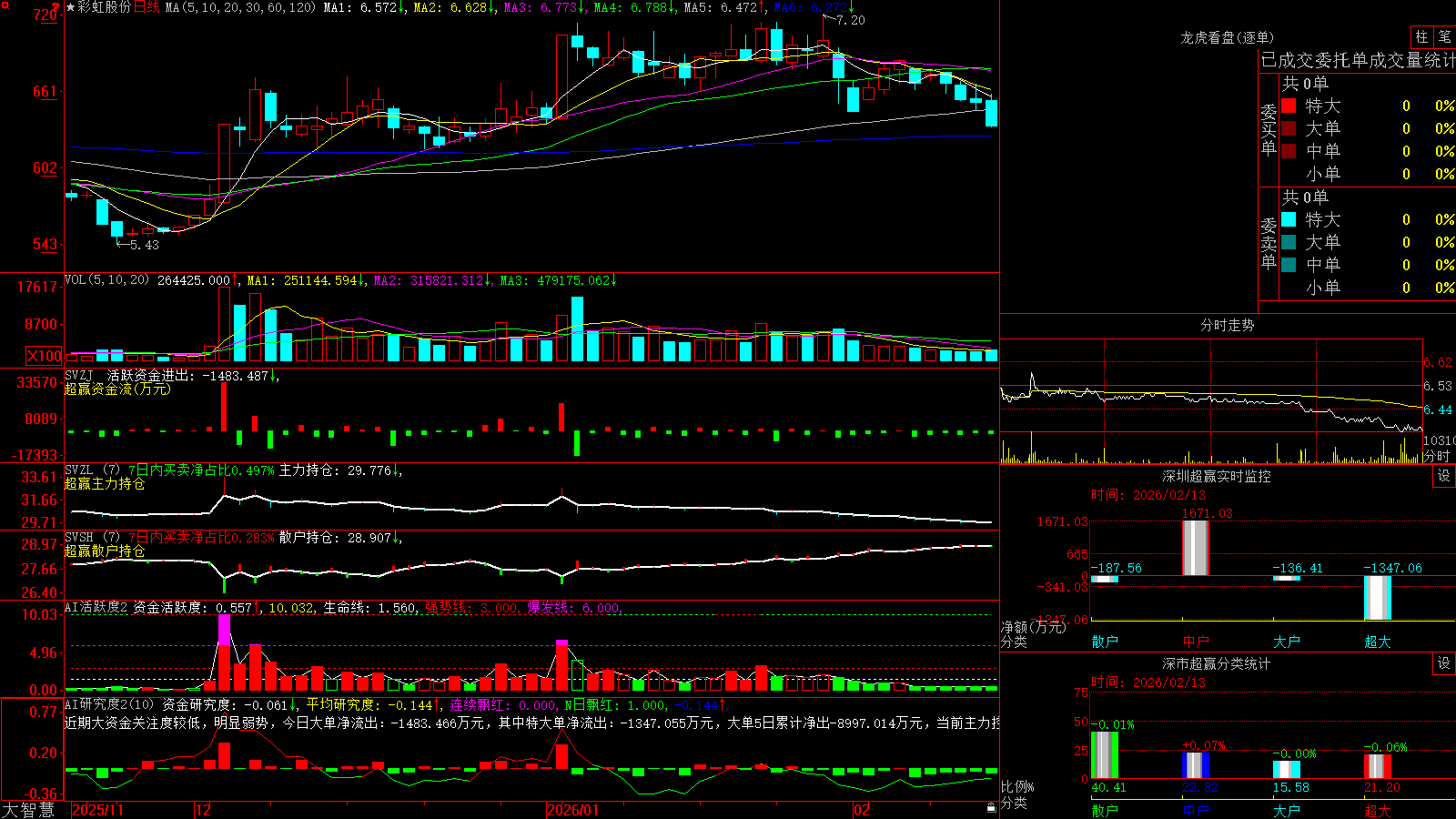
Task: Open 设 settings for 深圳超赢实时监控
Action: [1444, 476]
